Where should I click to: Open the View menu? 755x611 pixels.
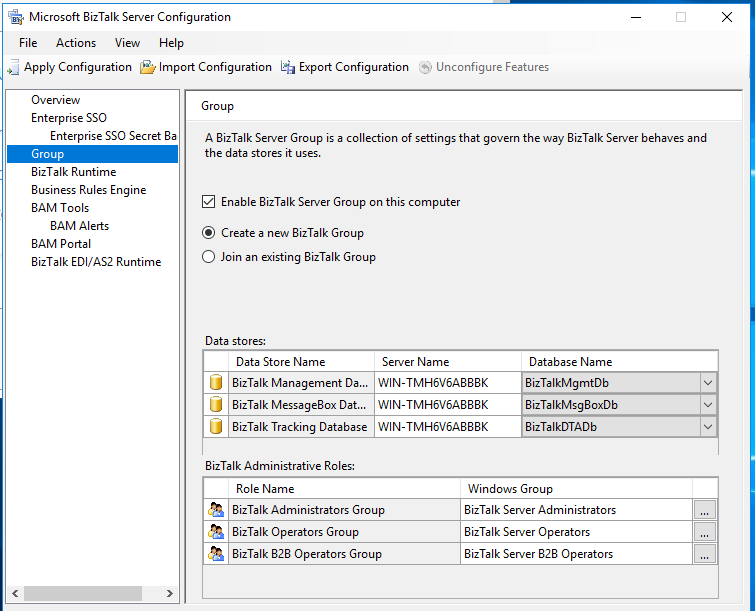click(127, 43)
